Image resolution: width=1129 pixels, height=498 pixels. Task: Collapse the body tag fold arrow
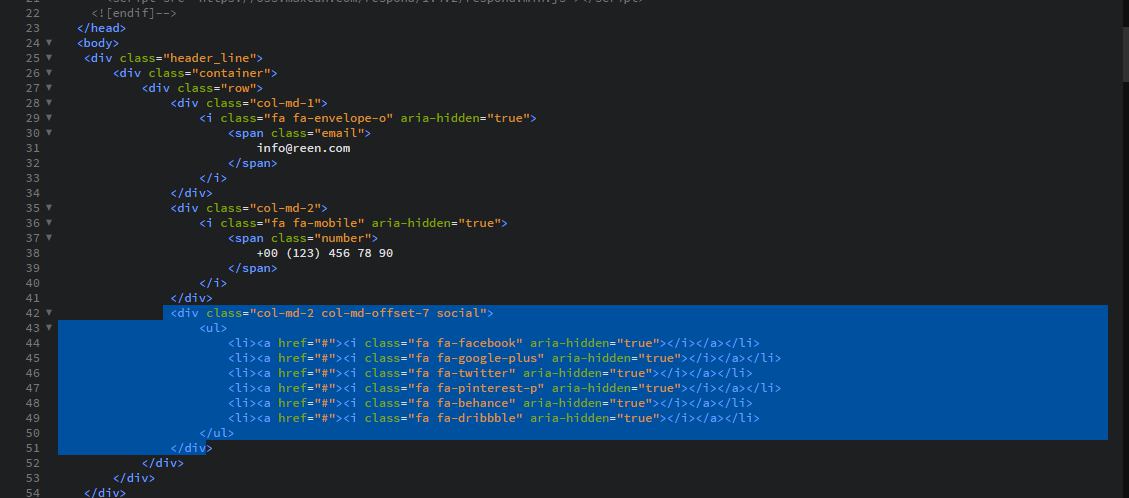pos(49,42)
